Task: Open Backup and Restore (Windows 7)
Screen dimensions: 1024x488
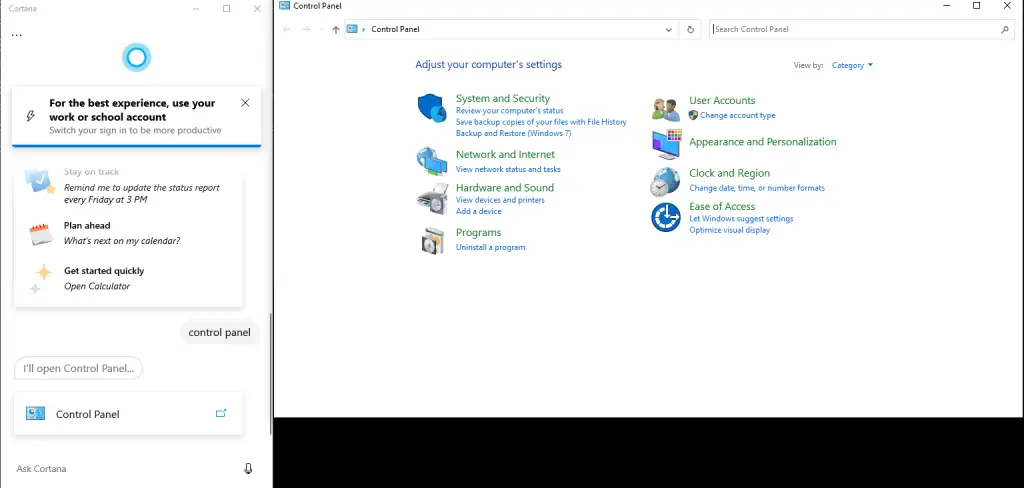Action: click(x=513, y=133)
